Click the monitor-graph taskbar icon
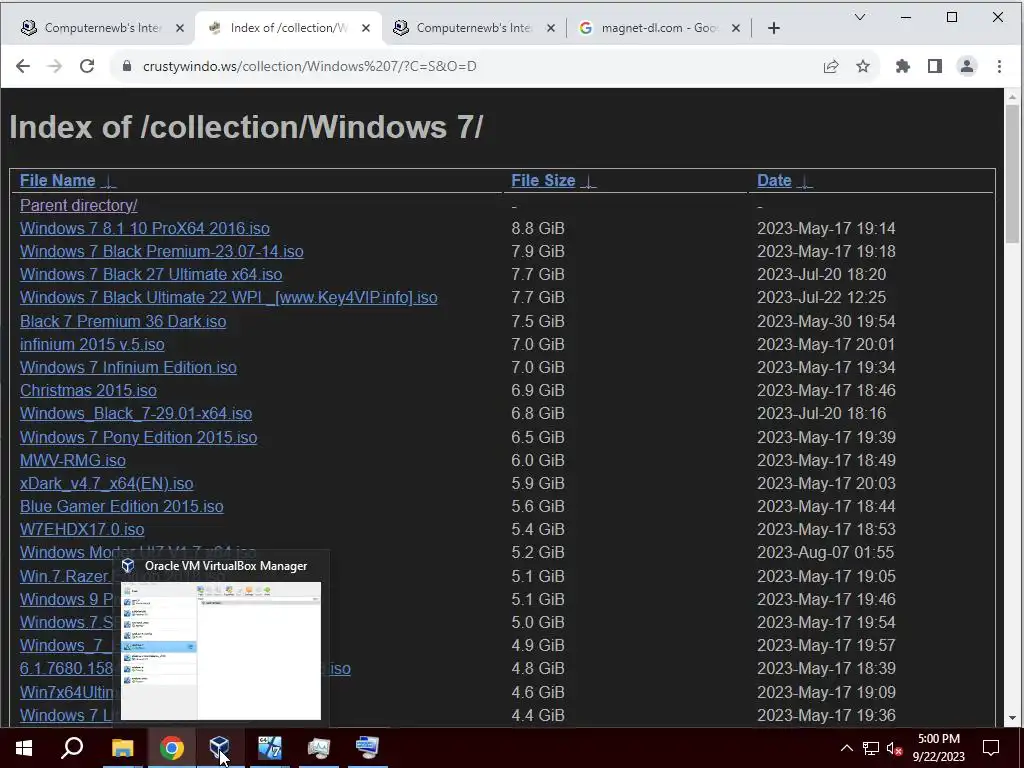Image resolution: width=1024 pixels, height=768 pixels. [x=319, y=746]
